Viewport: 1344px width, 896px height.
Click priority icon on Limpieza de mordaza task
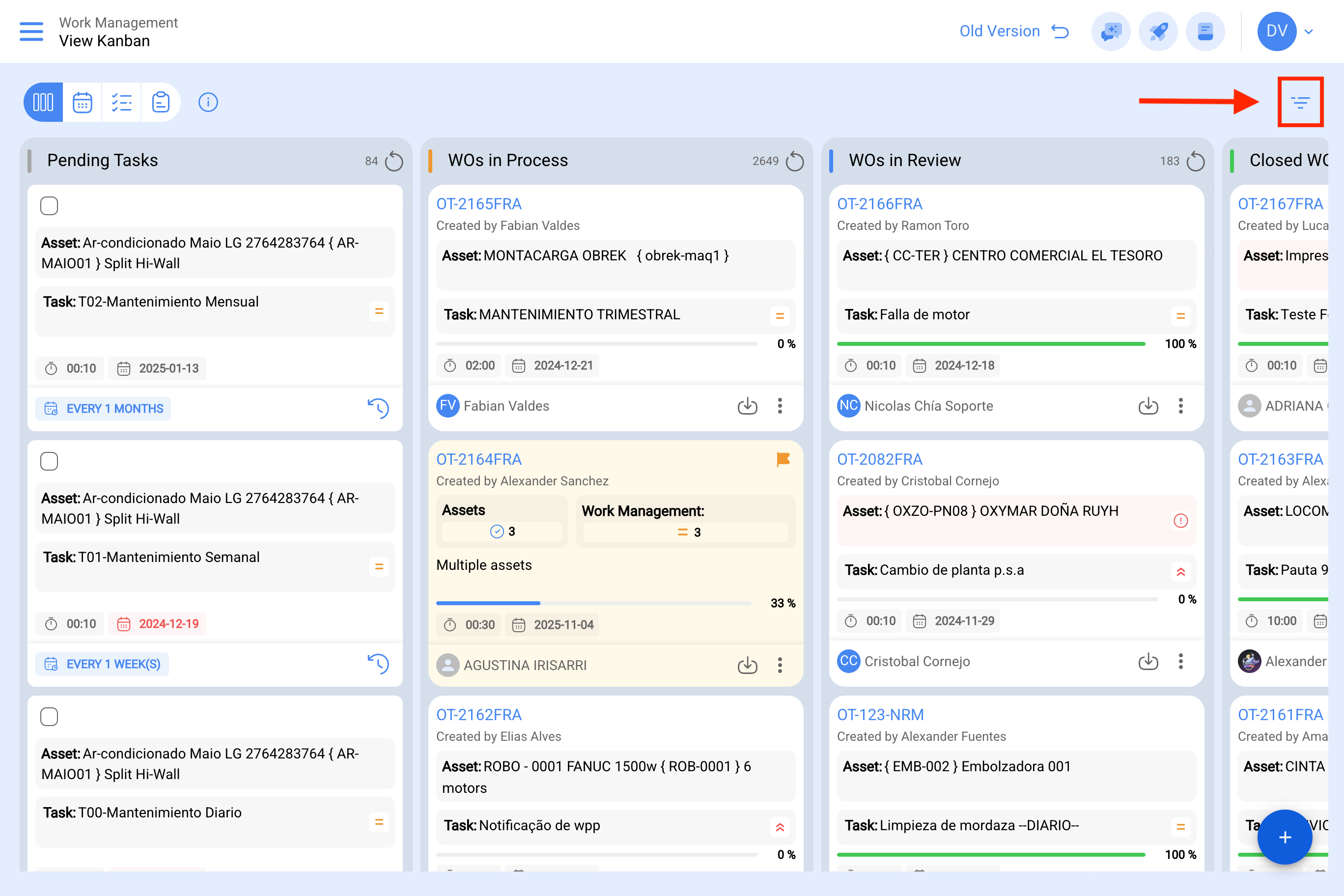coord(1181,827)
